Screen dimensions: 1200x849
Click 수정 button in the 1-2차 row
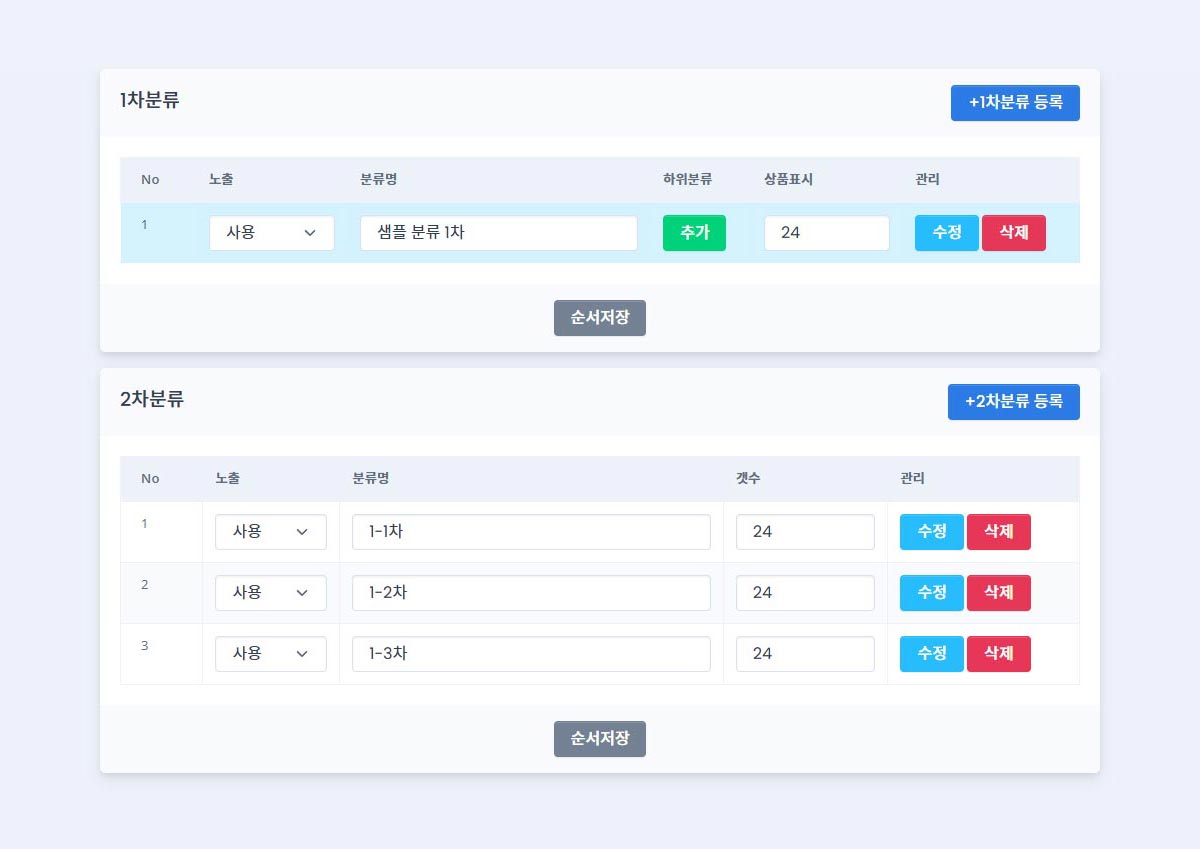[x=931, y=593]
